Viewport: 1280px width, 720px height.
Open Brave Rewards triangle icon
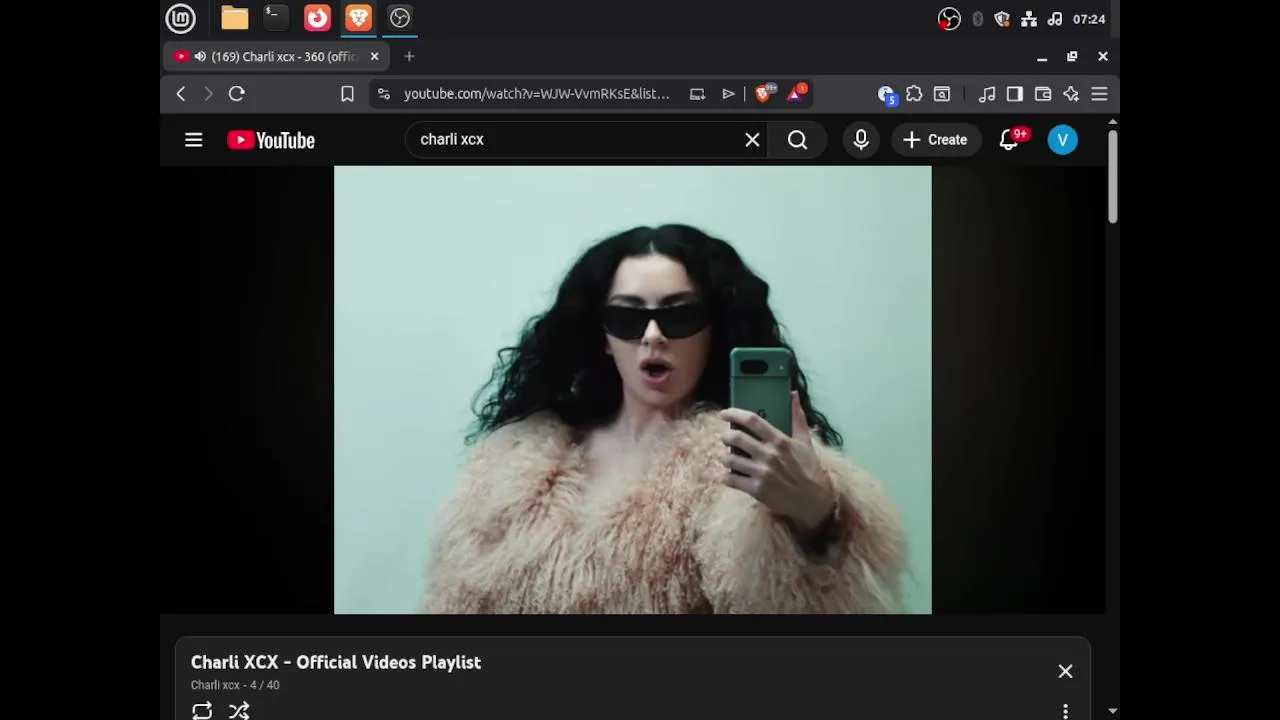[x=797, y=93]
